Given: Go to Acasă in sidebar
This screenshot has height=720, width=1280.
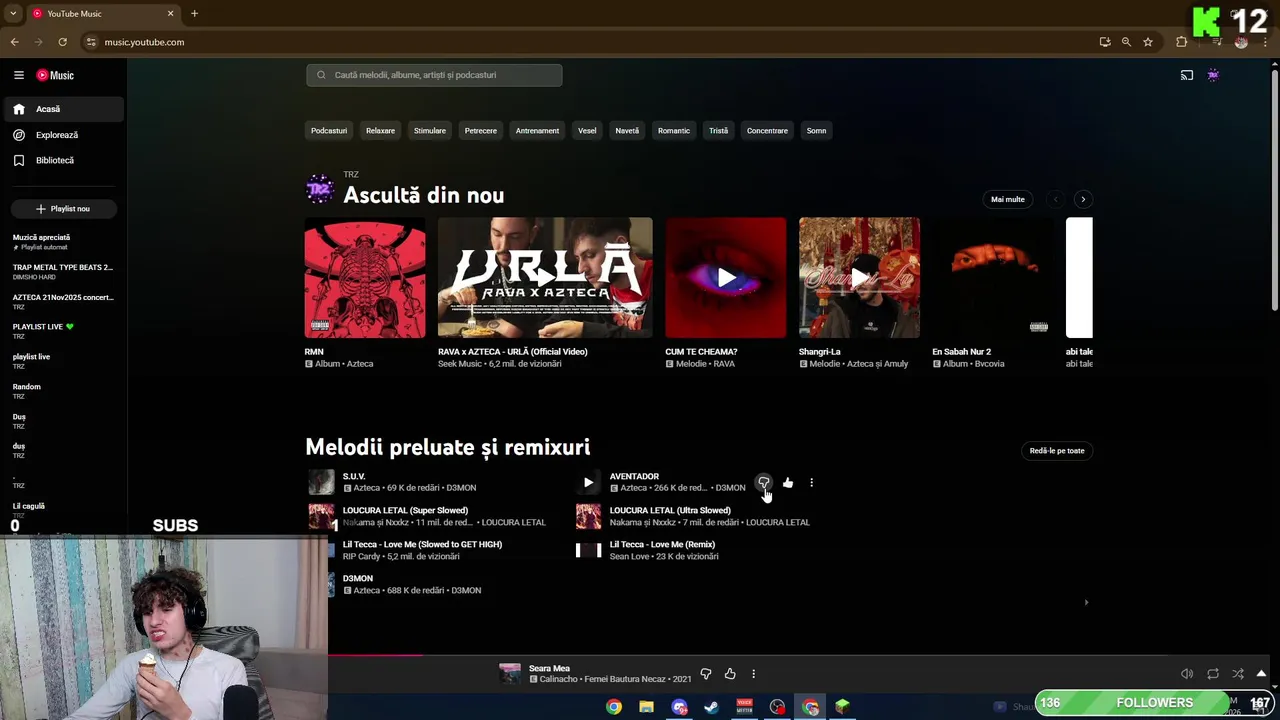Looking at the screenshot, I should (64, 109).
